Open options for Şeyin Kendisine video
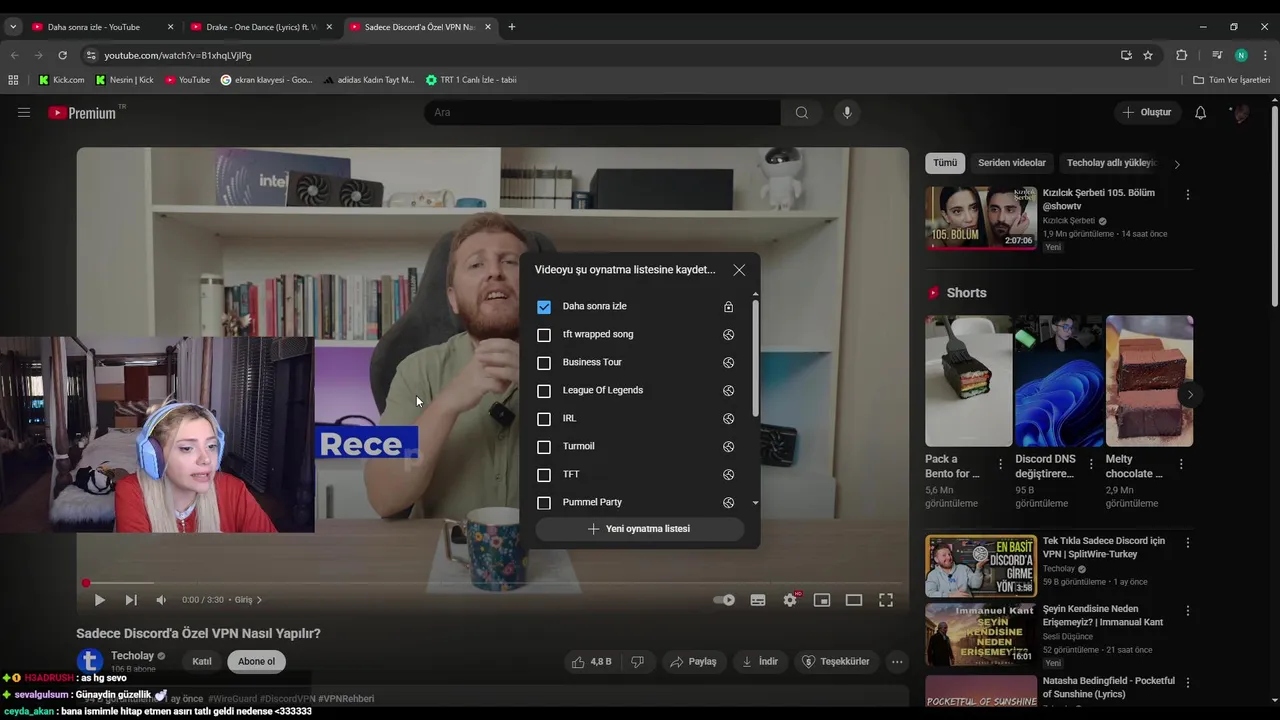 (x=1188, y=611)
